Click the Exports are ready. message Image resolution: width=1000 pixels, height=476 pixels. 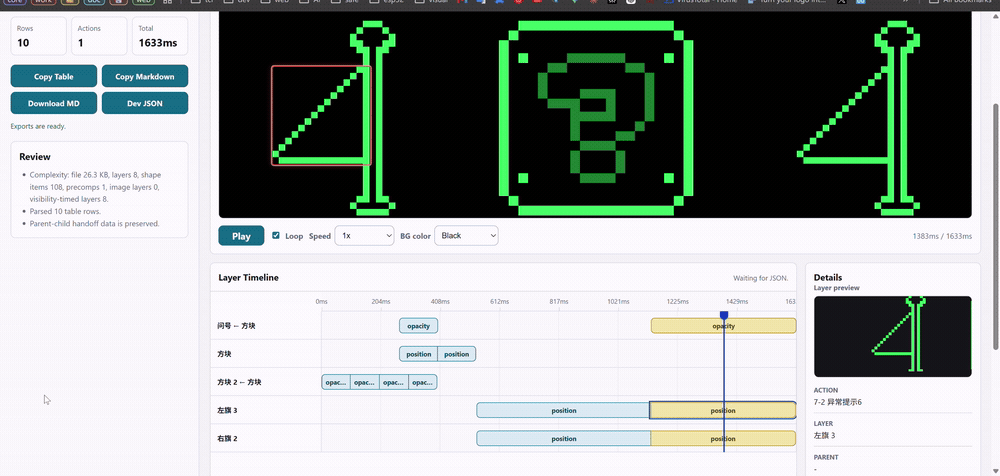(x=38, y=126)
